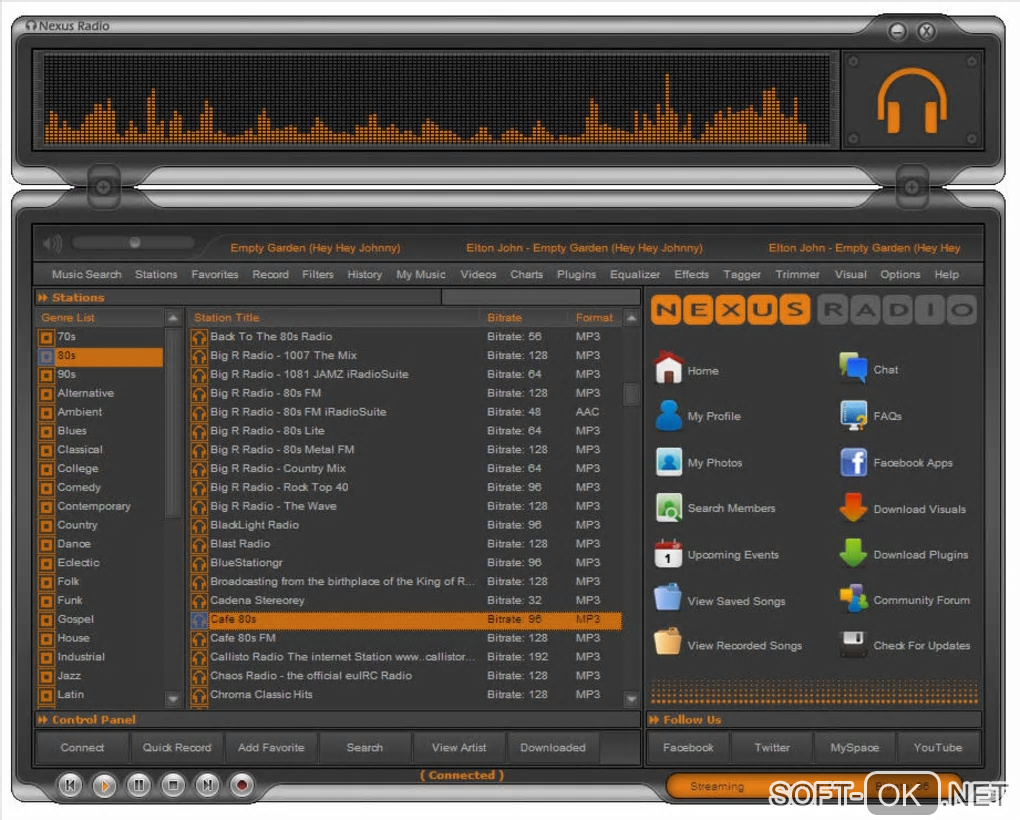This screenshot has width=1020, height=820.
Task: Click the View Artist button
Action: point(459,748)
